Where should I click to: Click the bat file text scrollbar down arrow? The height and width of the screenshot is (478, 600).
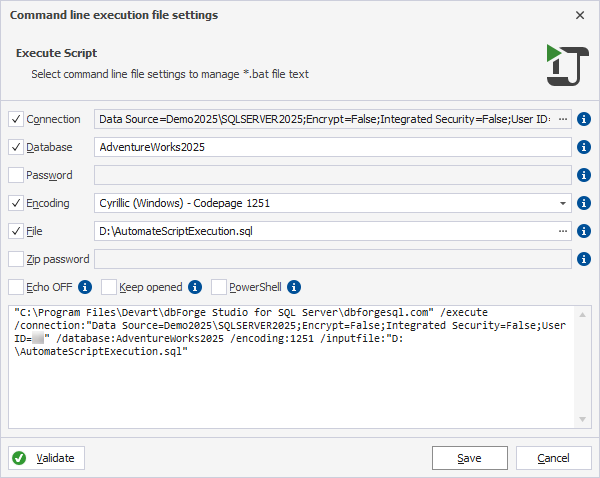582,419
